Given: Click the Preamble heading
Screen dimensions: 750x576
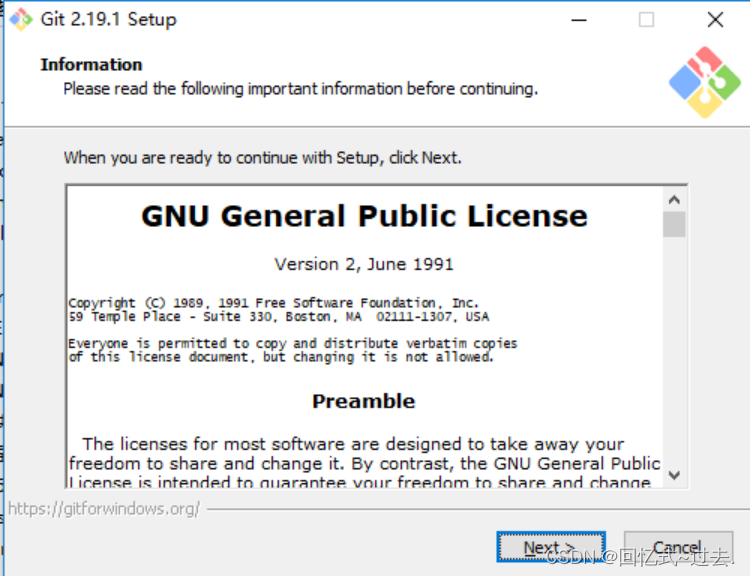Looking at the screenshot, I should pyautogui.click(x=364, y=401).
